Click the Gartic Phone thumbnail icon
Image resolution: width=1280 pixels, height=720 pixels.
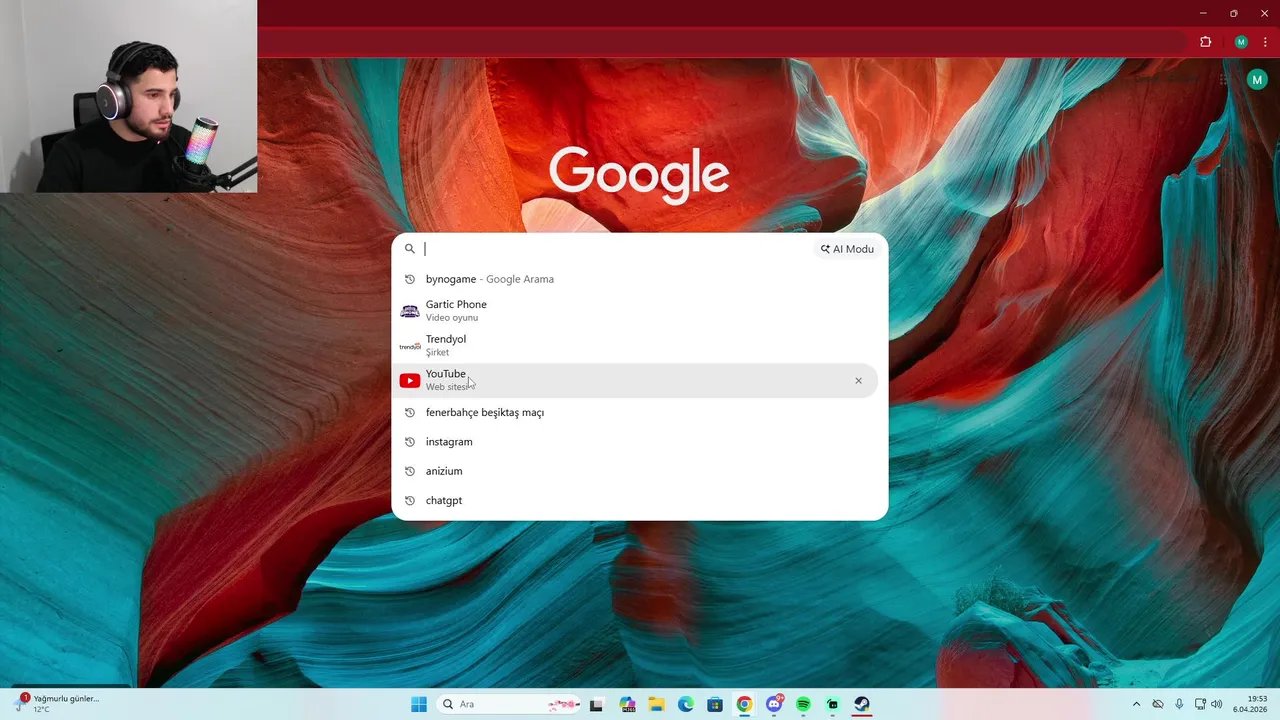coord(410,311)
